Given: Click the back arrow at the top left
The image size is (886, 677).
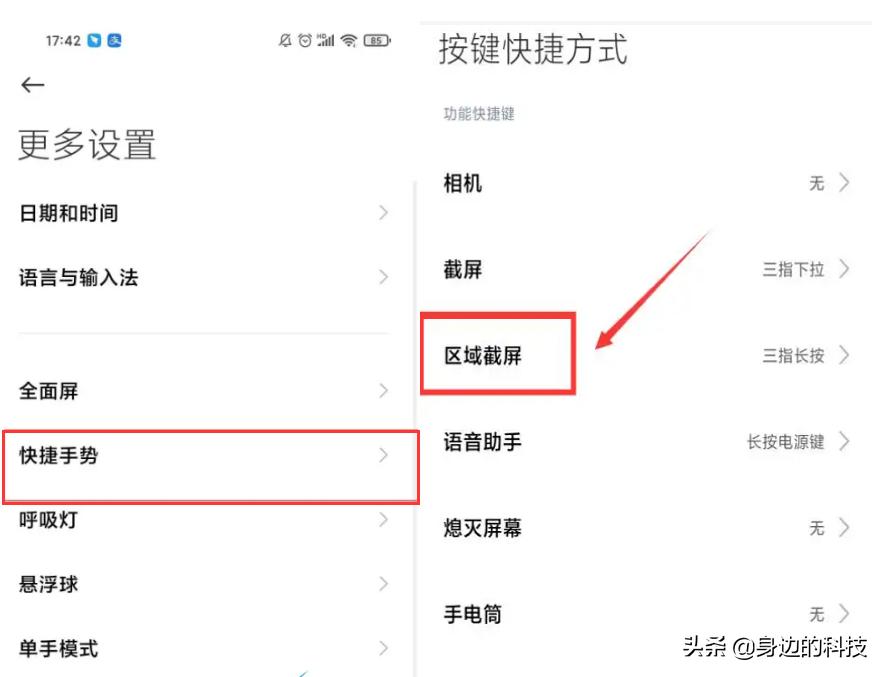Looking at the screenshot, I should [x=31, y=85].
